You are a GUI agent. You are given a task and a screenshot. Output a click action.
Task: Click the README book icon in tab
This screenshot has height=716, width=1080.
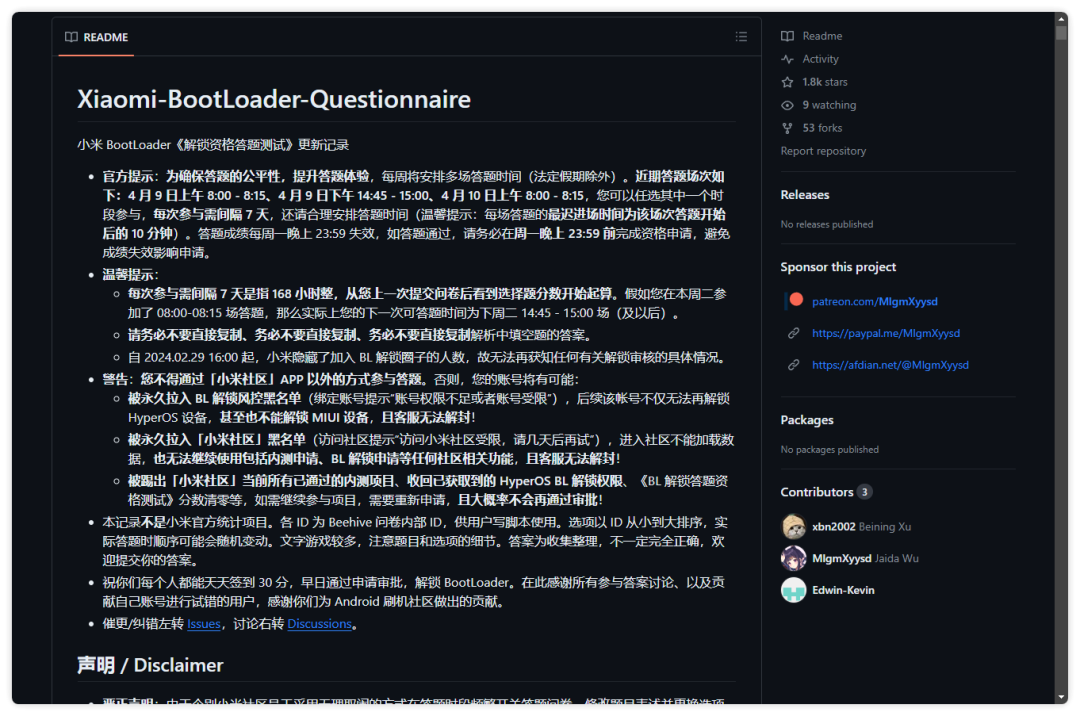71,37
